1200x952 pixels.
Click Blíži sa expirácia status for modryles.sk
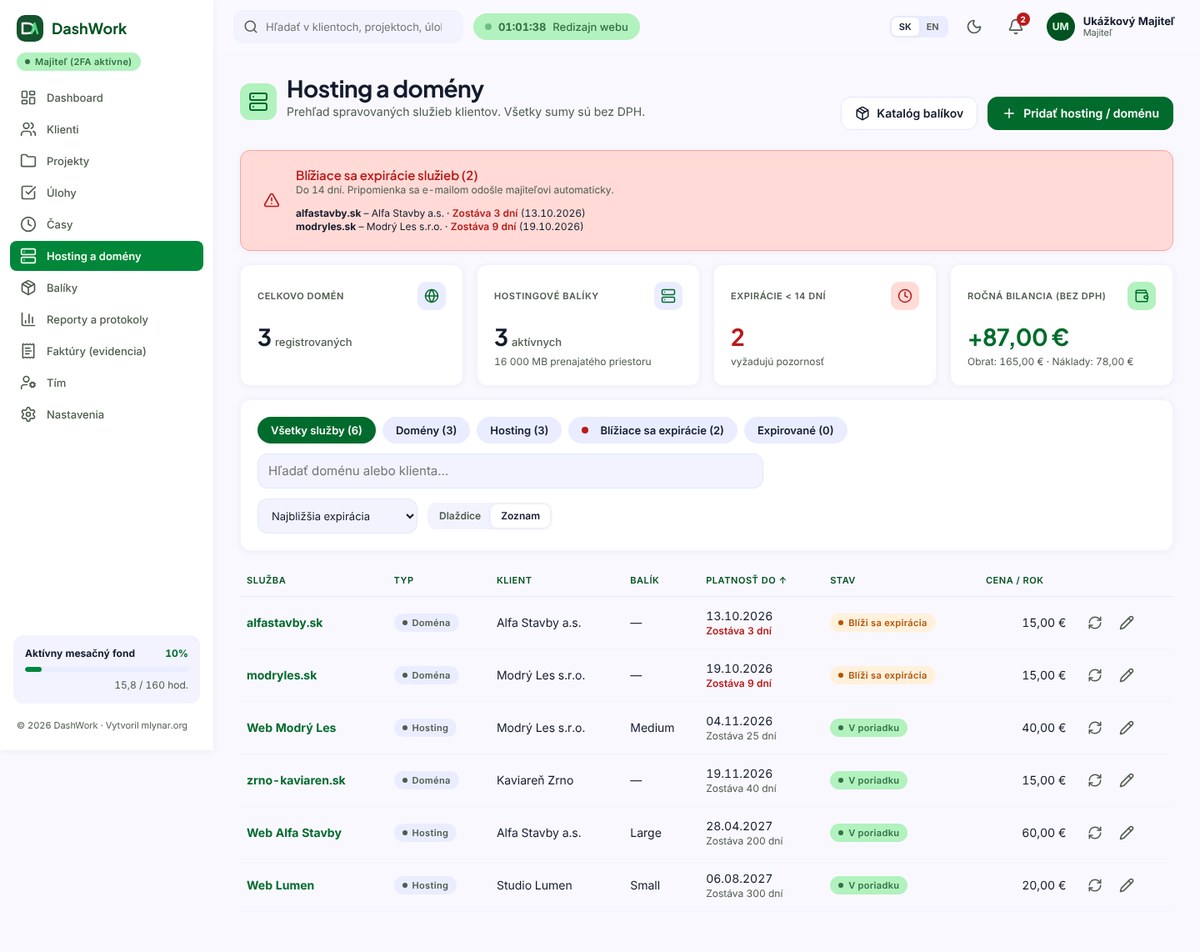(882, 675)
